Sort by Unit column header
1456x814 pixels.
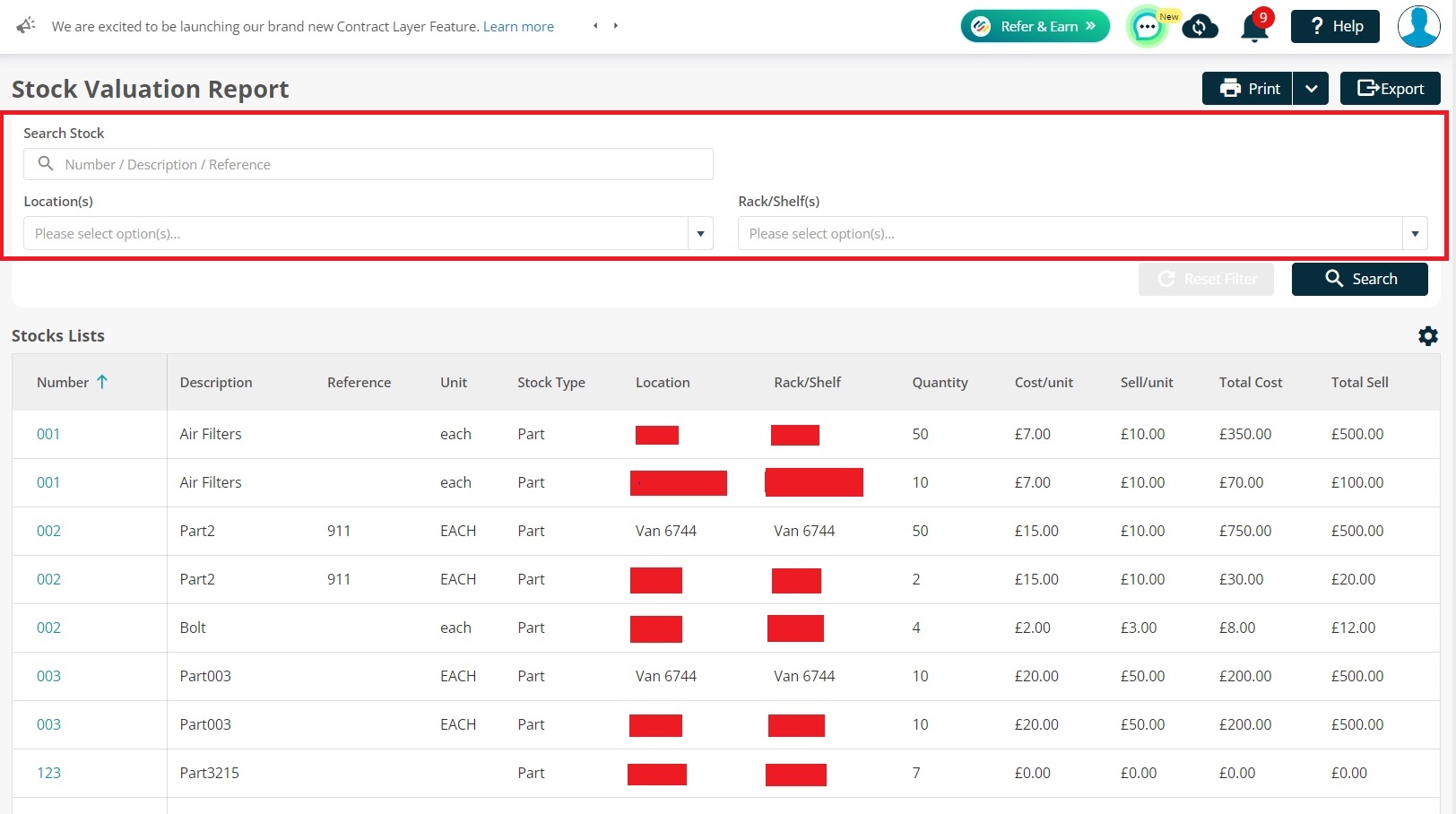pos(454,382)
